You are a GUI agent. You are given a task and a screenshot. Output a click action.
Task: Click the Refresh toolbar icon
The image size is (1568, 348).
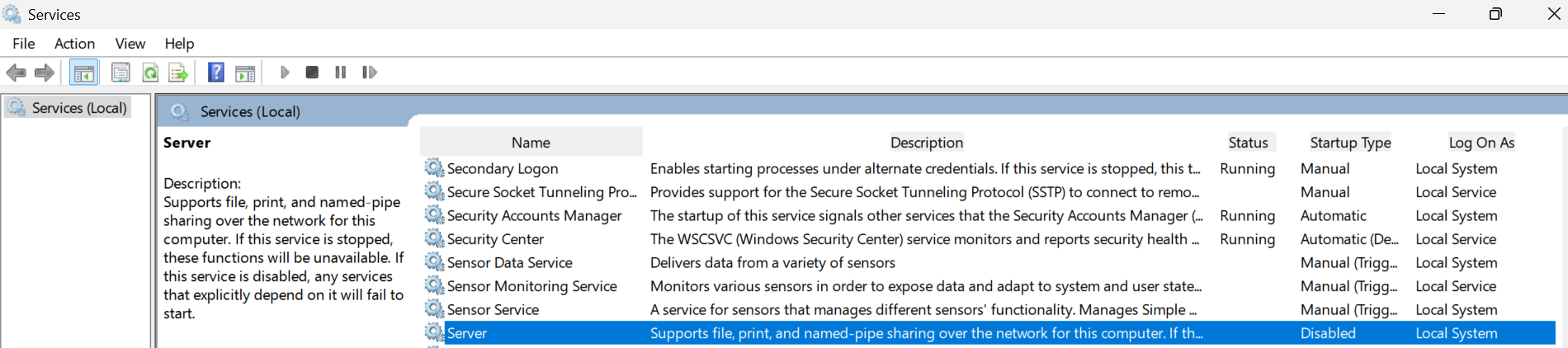pos(150,73)
